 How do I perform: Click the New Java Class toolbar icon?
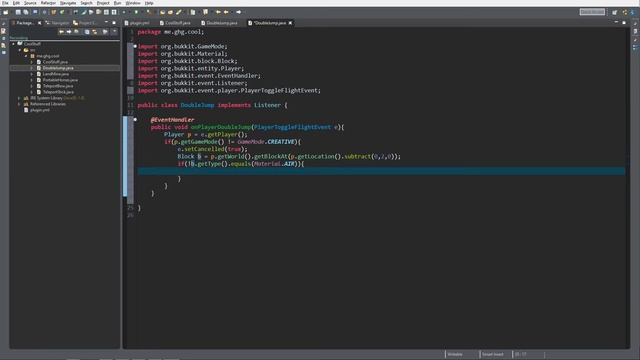click(62, 12)
